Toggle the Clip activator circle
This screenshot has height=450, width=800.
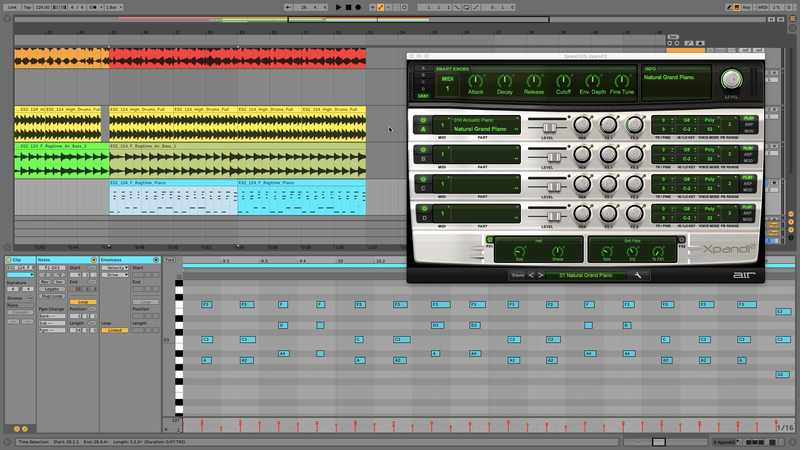[9, 260]
